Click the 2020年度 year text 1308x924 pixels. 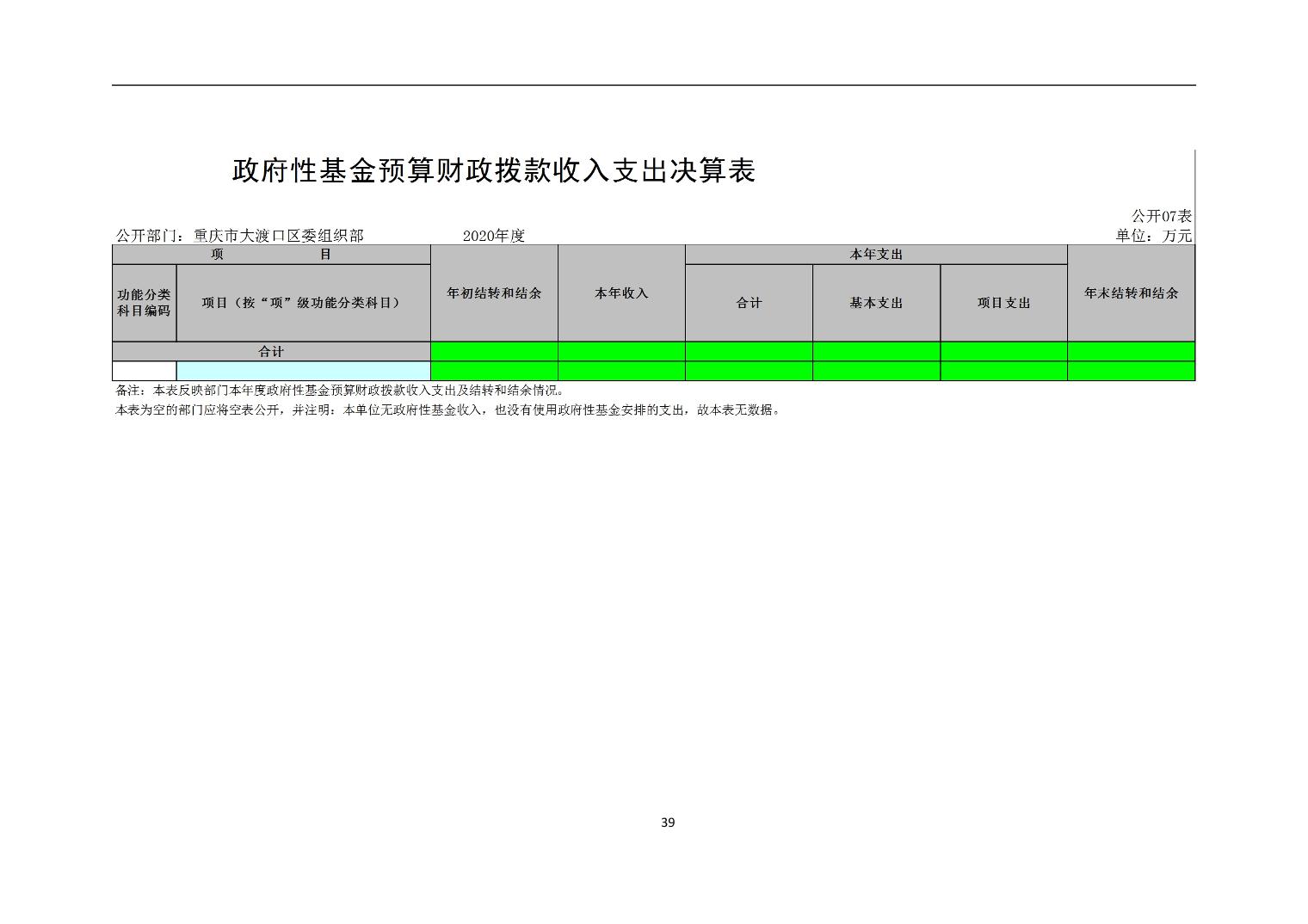[x=493, y=236]
